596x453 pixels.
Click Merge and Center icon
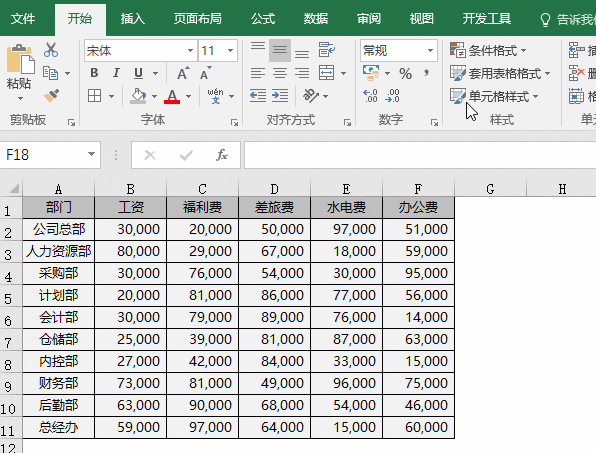(327, 73)
